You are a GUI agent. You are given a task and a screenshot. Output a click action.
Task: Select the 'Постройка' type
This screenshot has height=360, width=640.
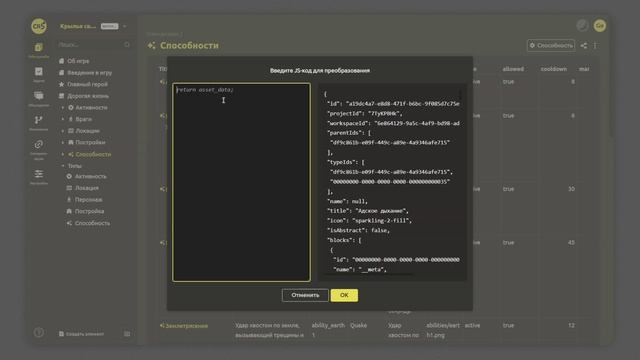89,211
